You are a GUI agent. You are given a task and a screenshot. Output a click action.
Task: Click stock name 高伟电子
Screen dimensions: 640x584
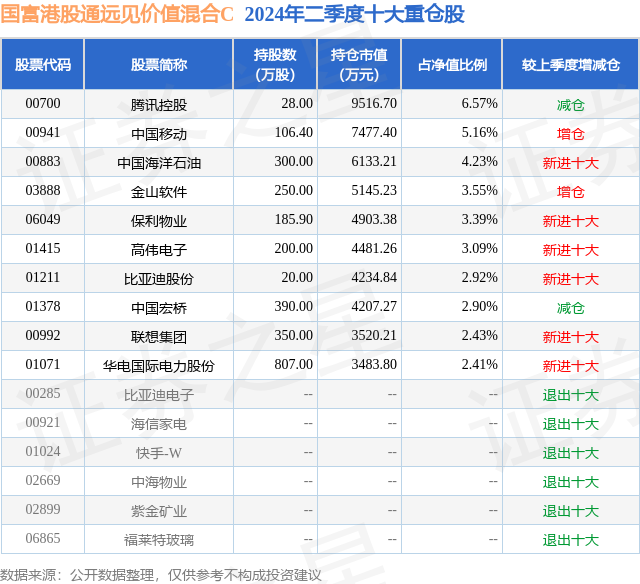159,250
